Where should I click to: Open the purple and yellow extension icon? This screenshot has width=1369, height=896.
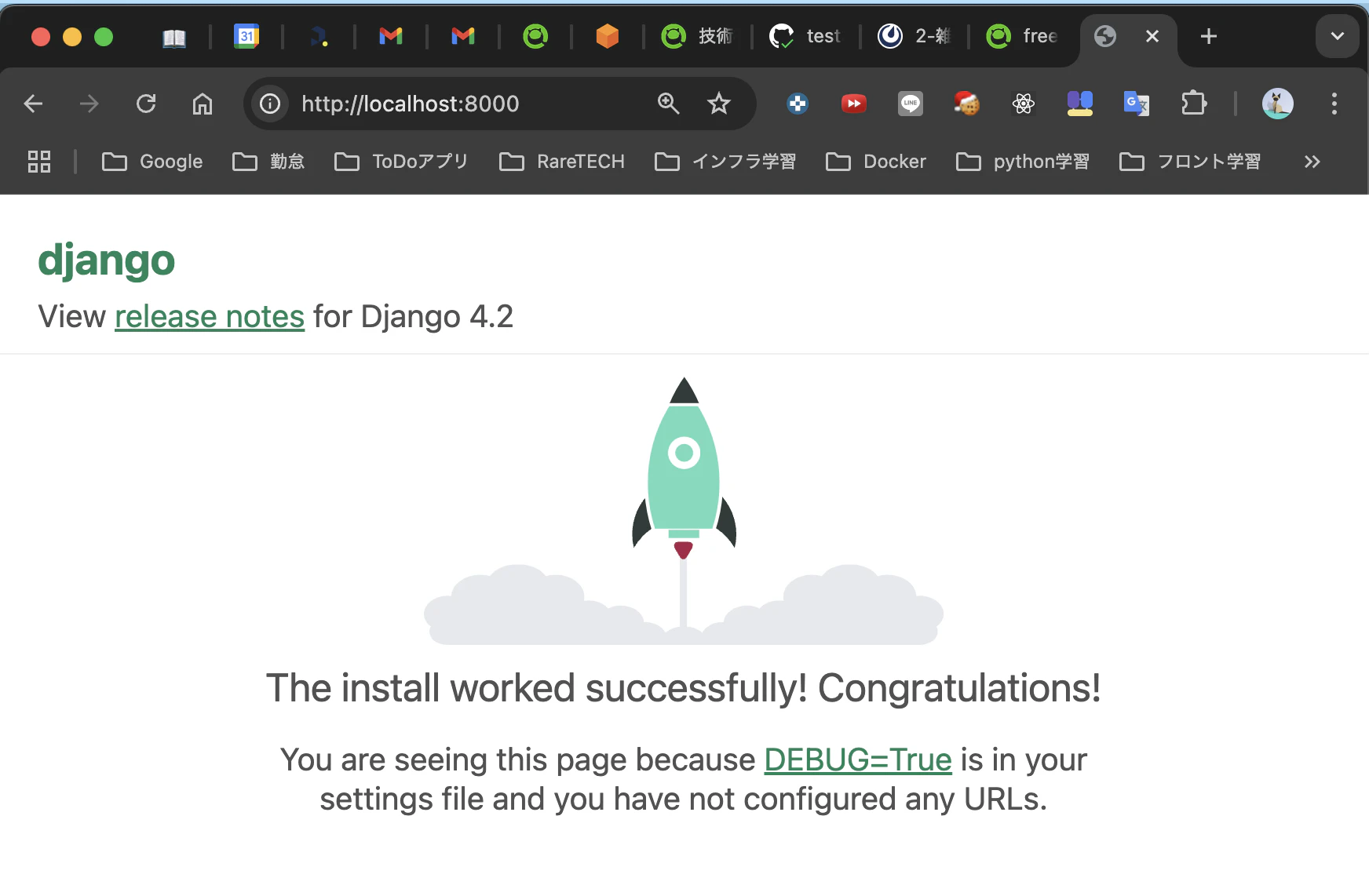[x=1080, y=104]
